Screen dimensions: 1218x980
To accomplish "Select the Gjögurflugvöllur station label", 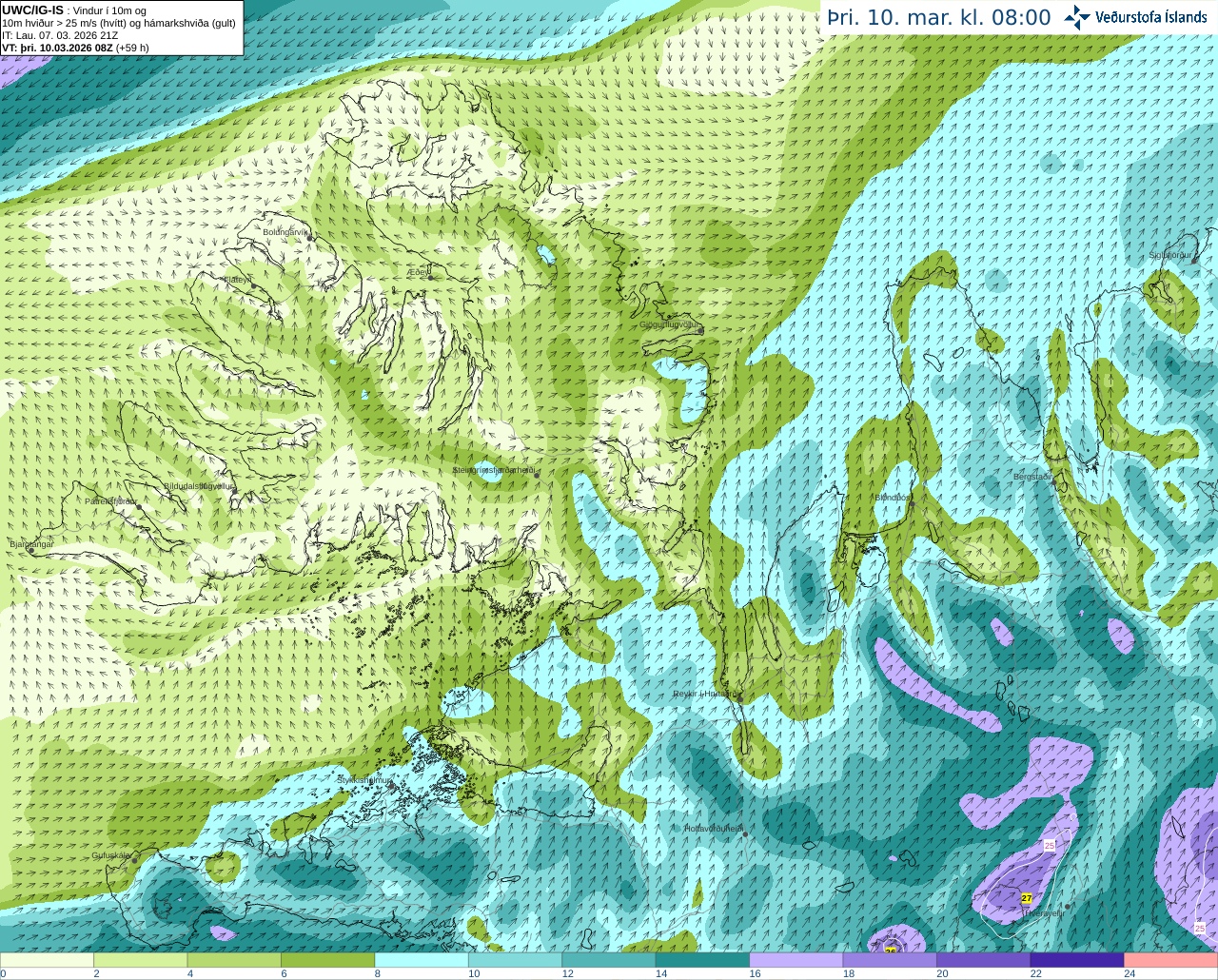I will coord(669,324).
